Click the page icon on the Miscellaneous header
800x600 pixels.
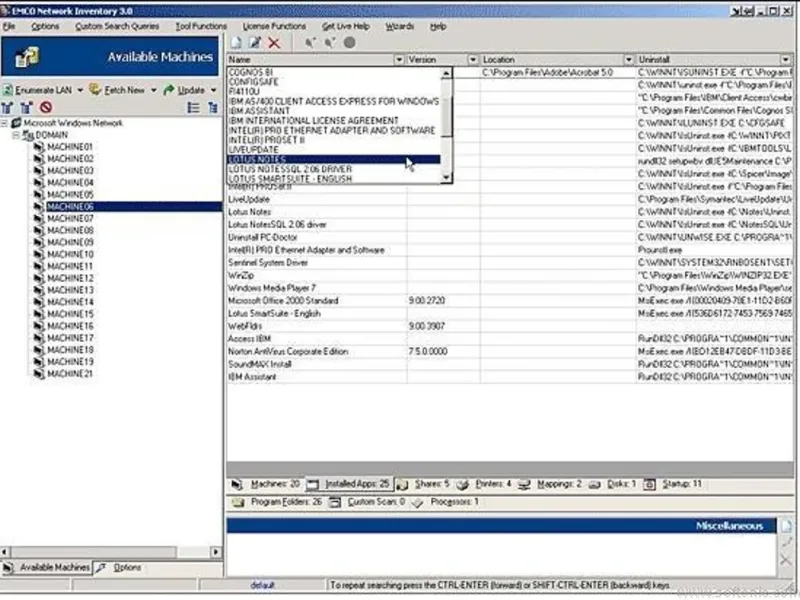coord(786,526)
